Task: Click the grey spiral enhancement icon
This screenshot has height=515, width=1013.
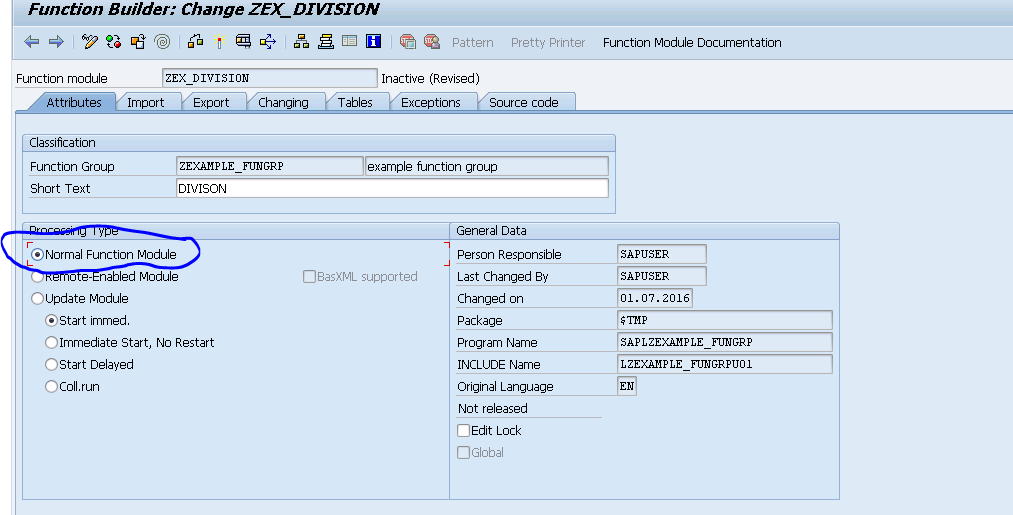Action: tap(163, 42)
